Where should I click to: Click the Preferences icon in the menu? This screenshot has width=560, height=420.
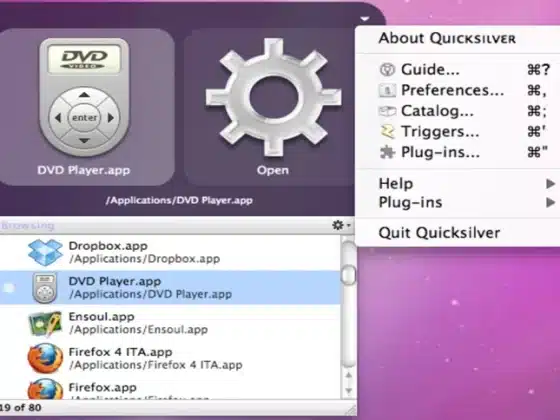tap(387, 90)
